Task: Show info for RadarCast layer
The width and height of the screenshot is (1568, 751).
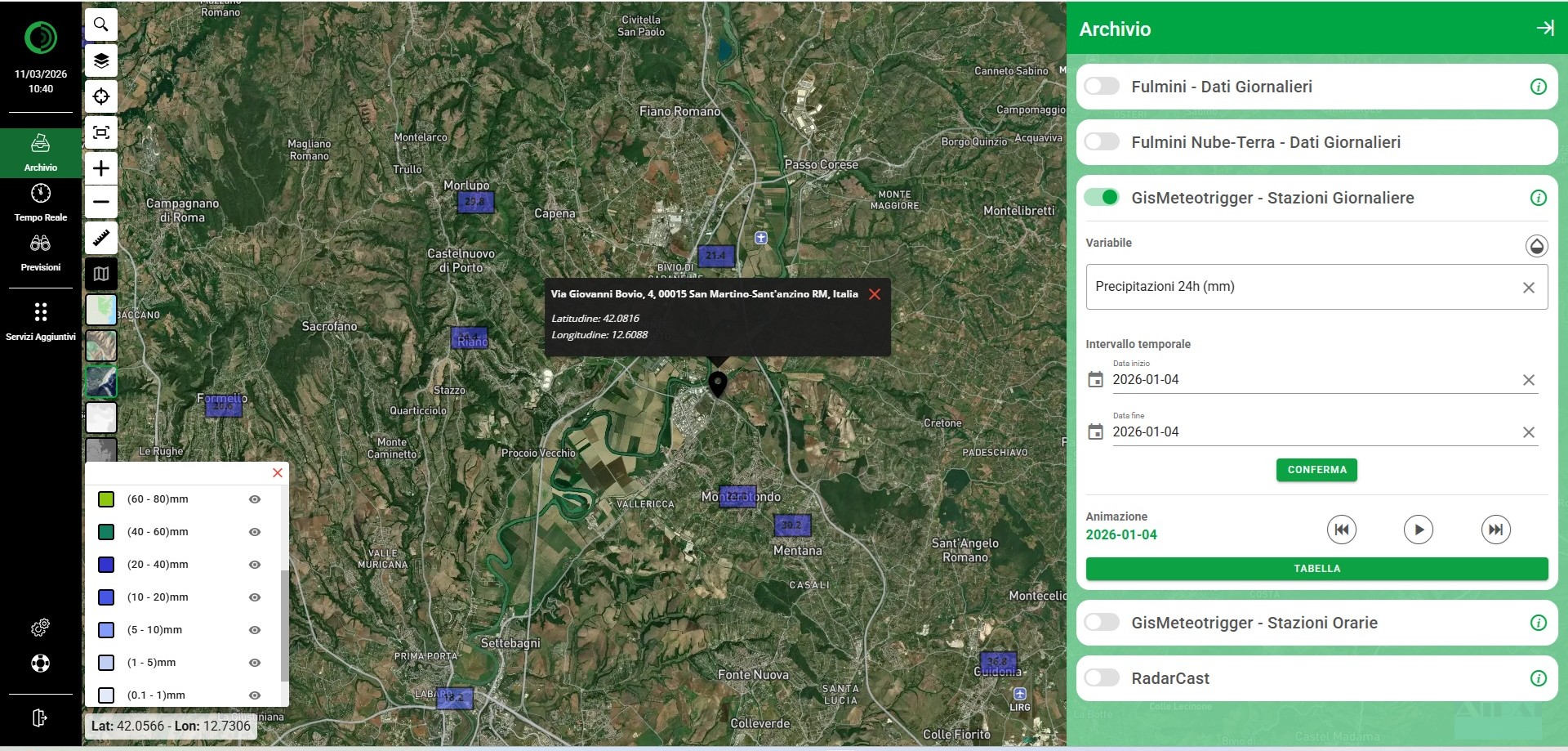Action: [1538, 678]
